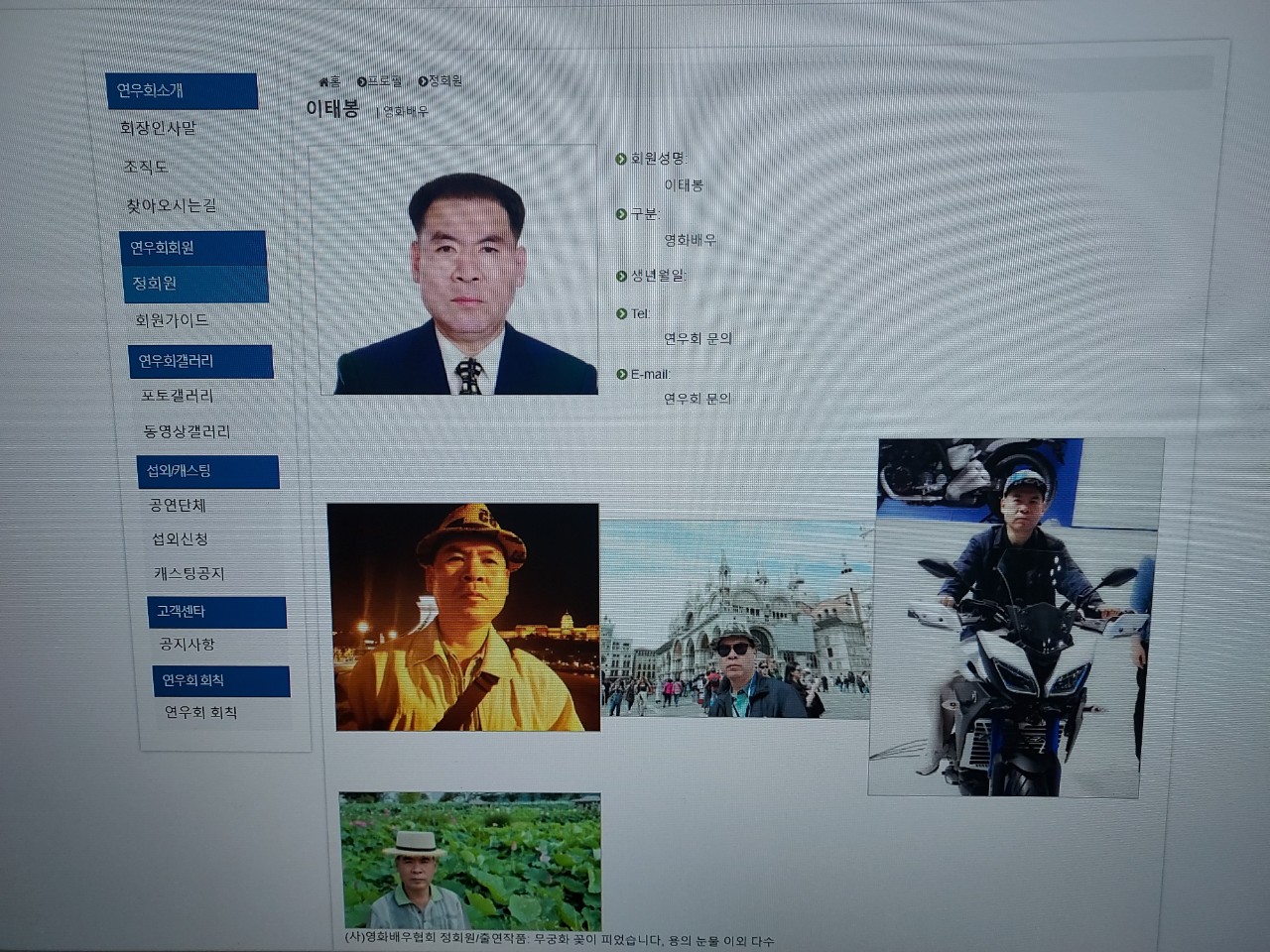Open 공지사항 sidebar item
Viewport: 1270px width, 952px height.
click(x=188, y=645)
